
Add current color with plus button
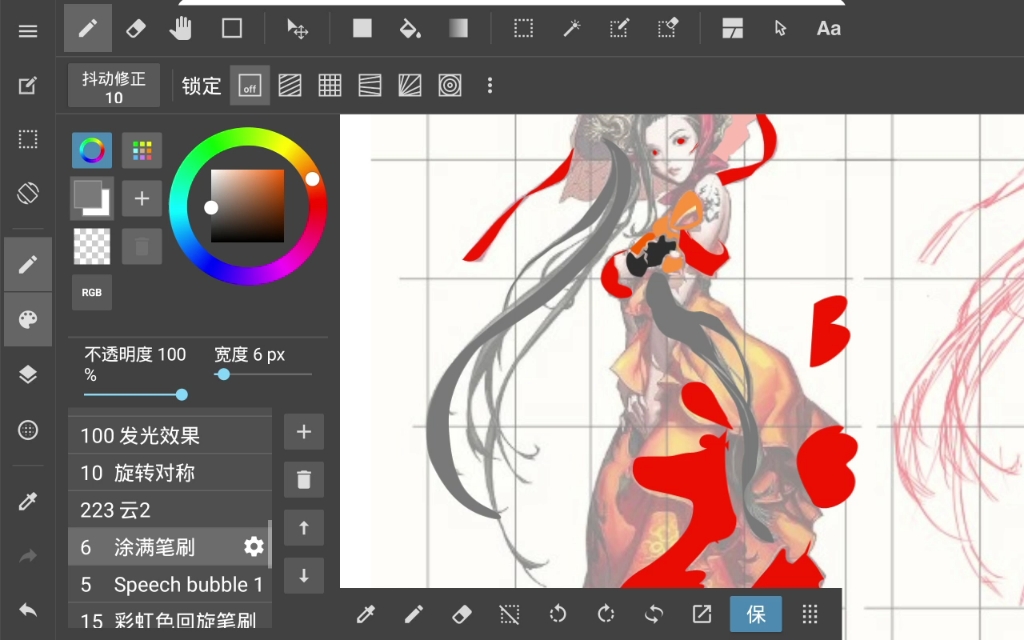pyautogui.click(x=142, y=199)
